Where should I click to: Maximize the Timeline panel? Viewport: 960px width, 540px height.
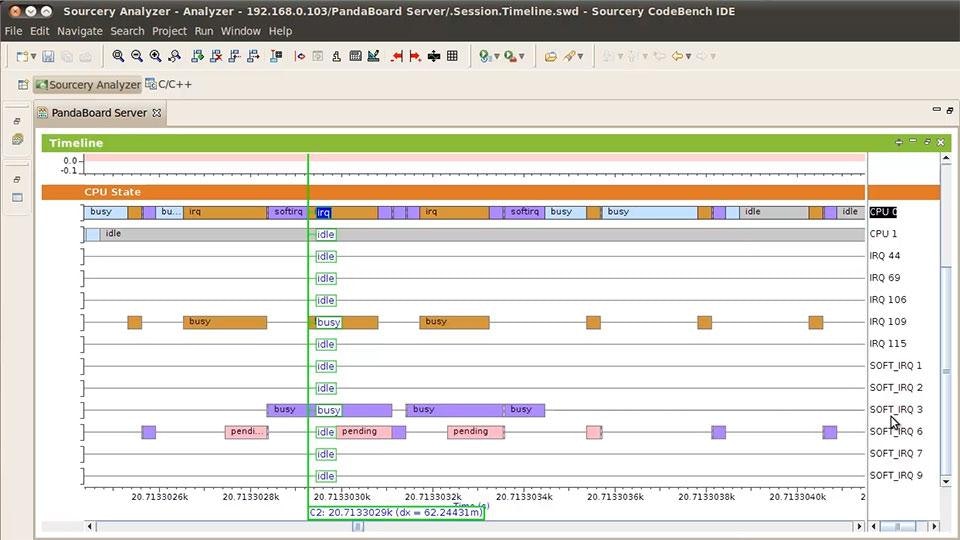click(928, 142)
